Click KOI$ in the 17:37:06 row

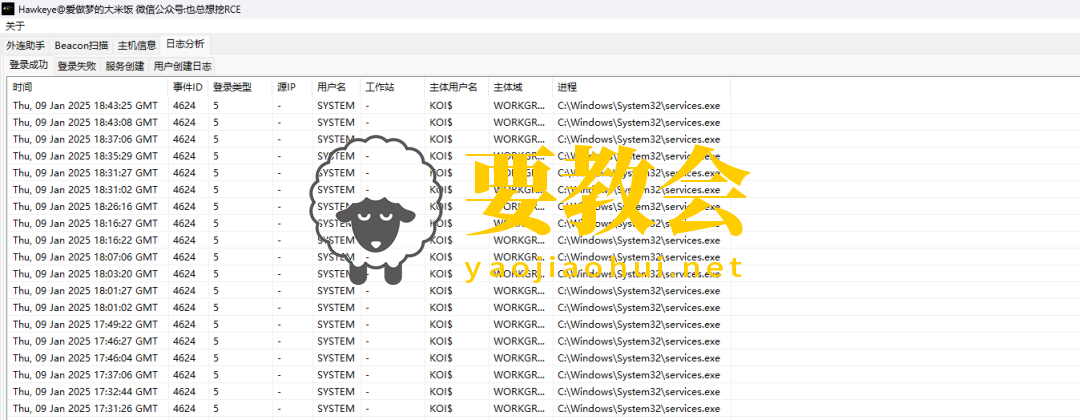tap(441, 375)
